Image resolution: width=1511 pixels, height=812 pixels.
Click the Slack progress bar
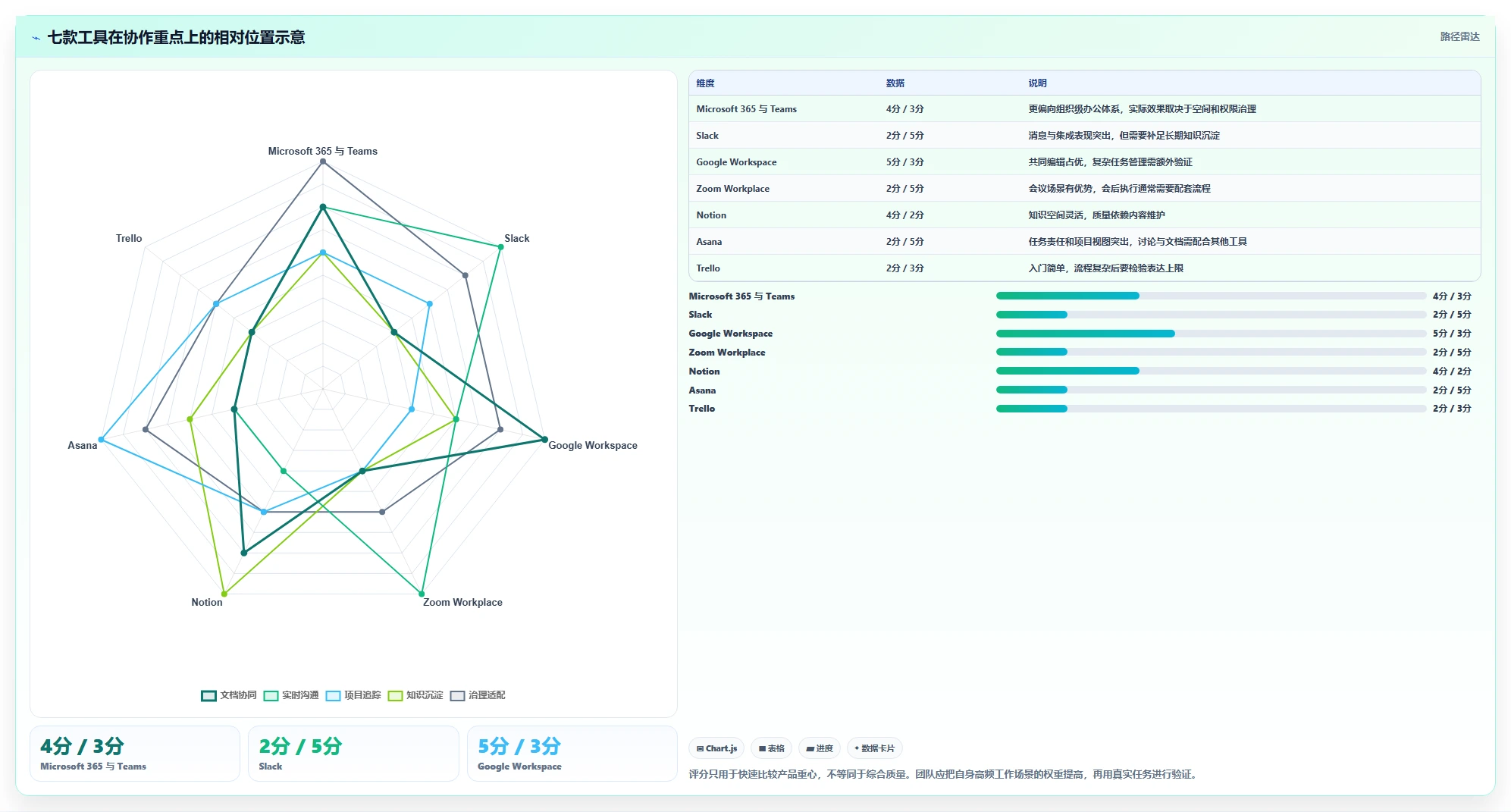point(1211,315)
